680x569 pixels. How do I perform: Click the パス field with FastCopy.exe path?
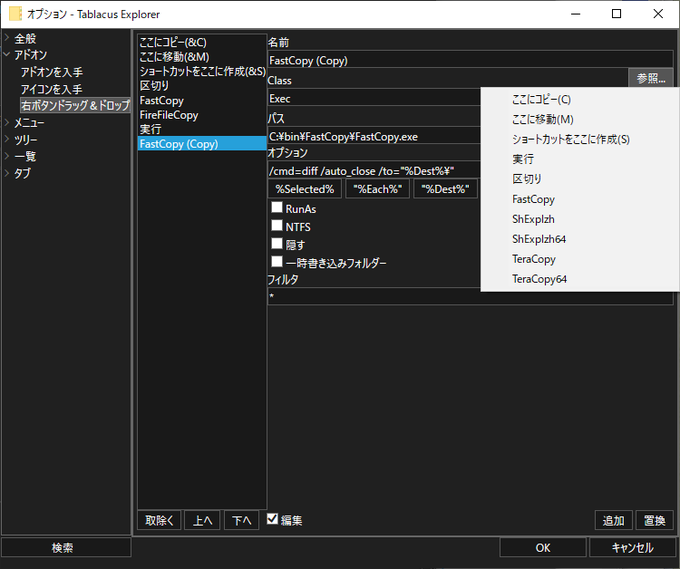point(374,137)
